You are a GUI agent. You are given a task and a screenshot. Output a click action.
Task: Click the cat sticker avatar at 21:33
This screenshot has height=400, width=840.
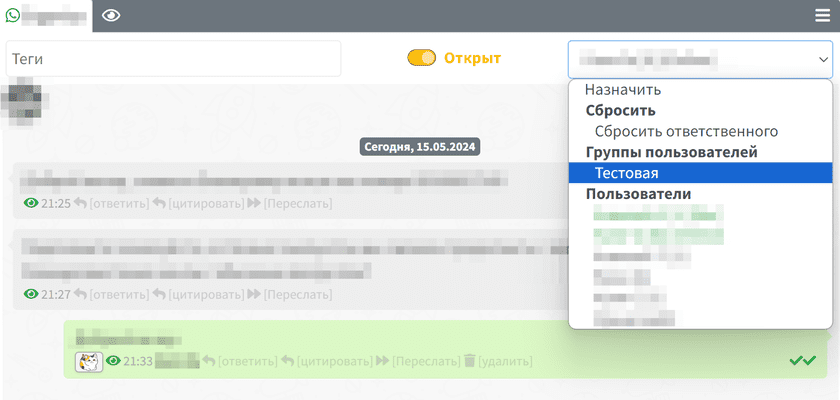coord(89,362)
